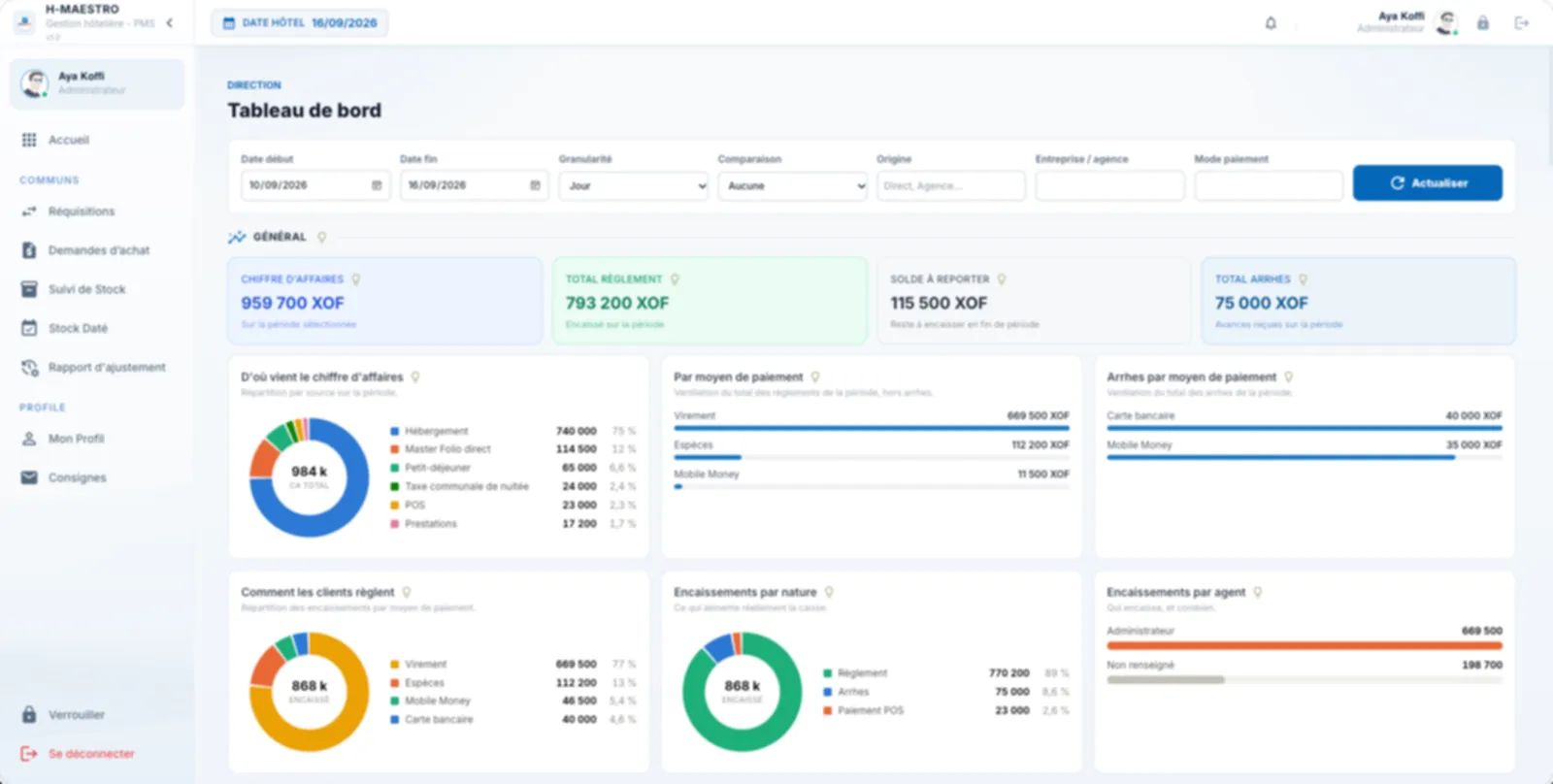Click the info bulb beside Total arrhes
The width and height of the screenshot is (1553, 784).
click(1303, 279)
